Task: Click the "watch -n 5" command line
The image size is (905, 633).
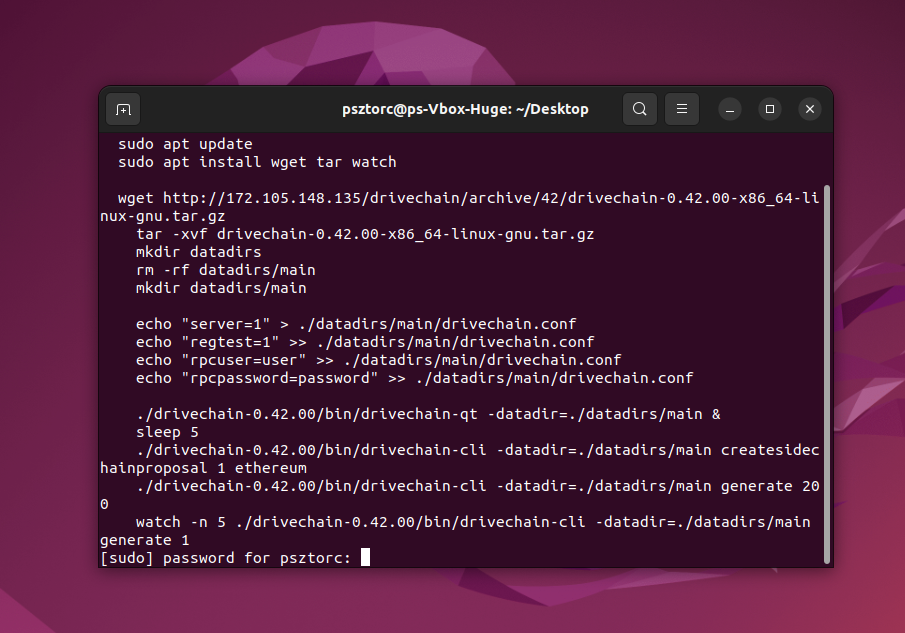Action: (472, 522)
